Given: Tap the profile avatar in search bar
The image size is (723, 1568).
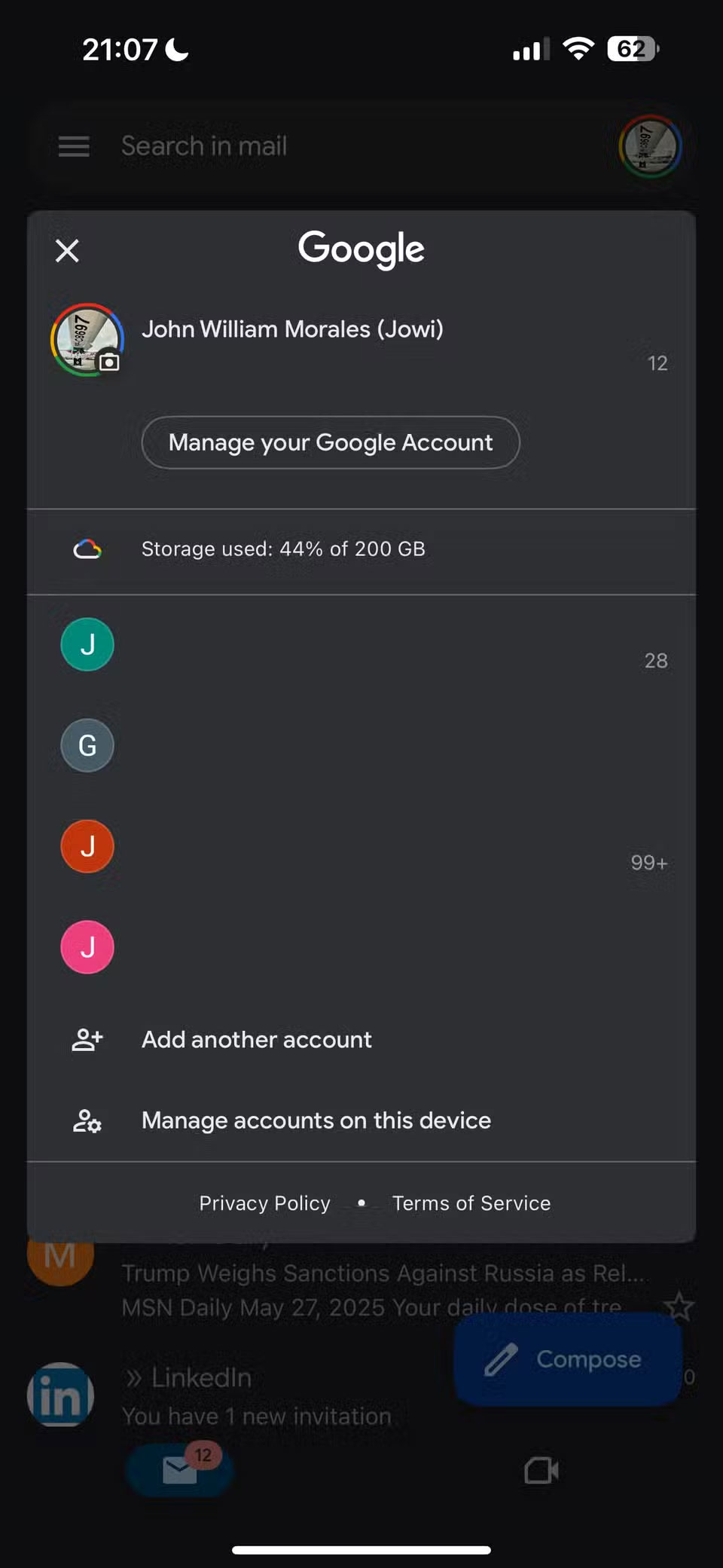Looking at the screenshot, I should pyautogui.click(x=650, y=146).
